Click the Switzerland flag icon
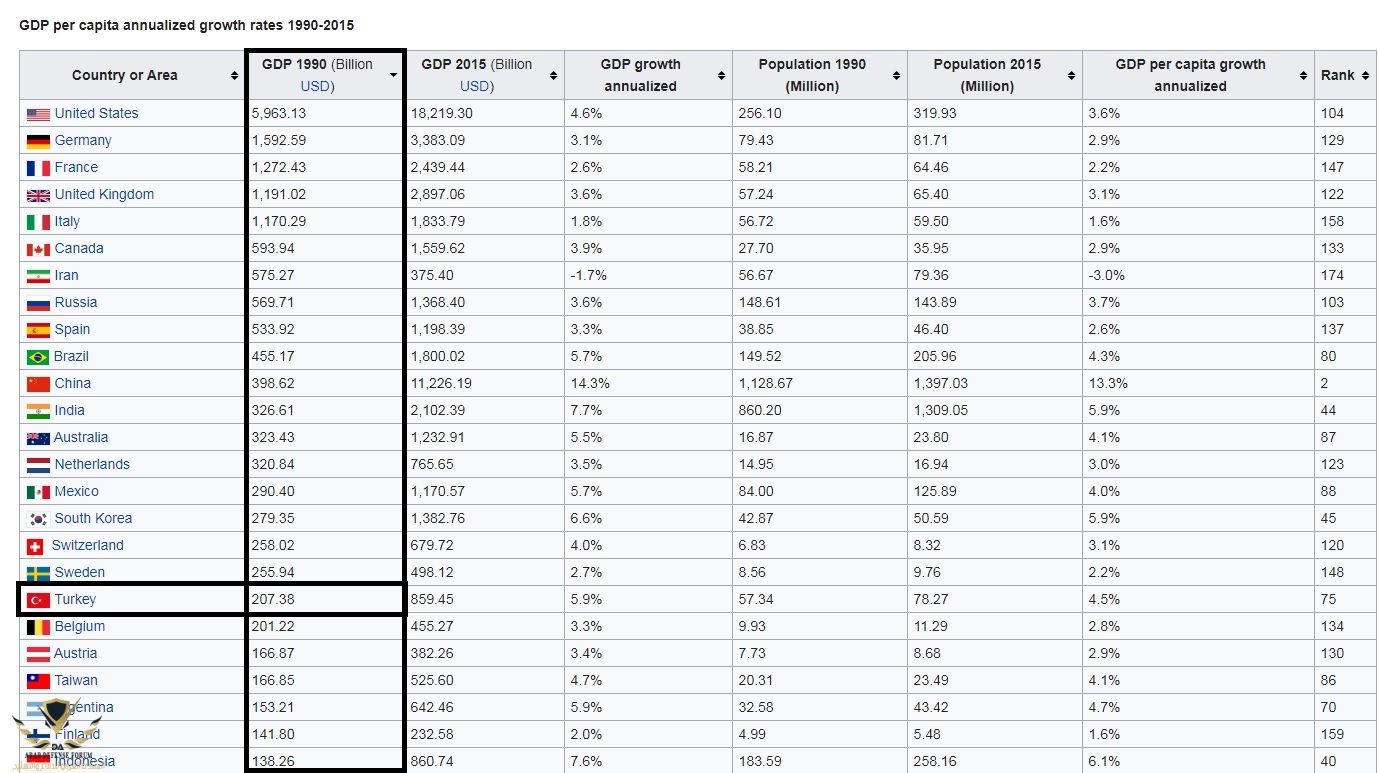1378x773 pixels. point(36,546)
